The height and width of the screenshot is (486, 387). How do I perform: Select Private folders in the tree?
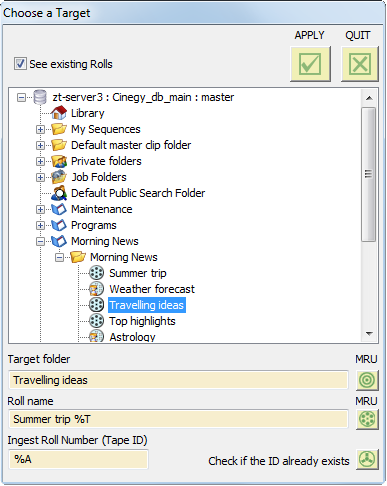pyautogui.click(x=106, y=161)
